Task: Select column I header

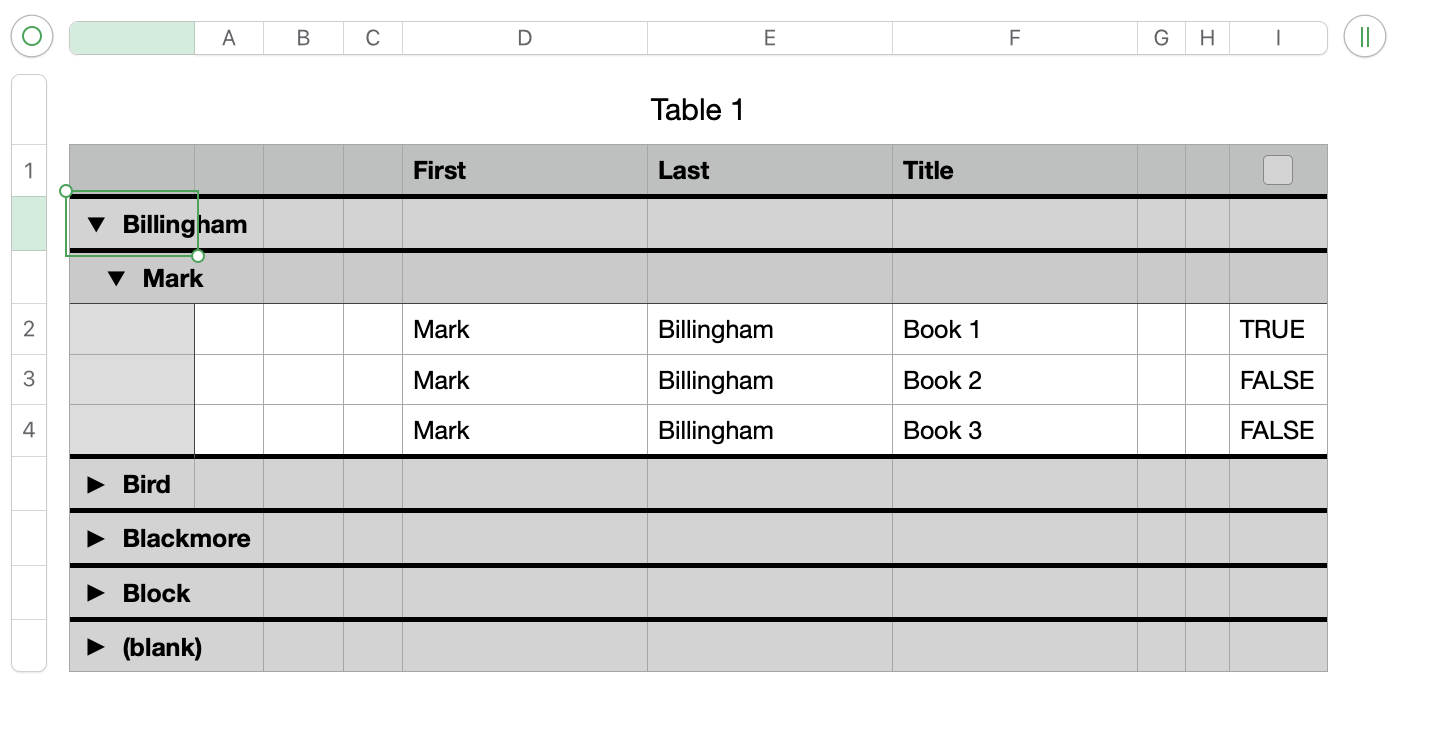Action: (x=1277, y=38)
